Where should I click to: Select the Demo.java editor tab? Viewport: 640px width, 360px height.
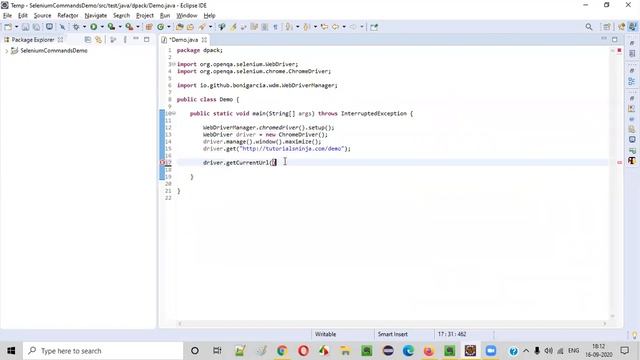[183, 40]
